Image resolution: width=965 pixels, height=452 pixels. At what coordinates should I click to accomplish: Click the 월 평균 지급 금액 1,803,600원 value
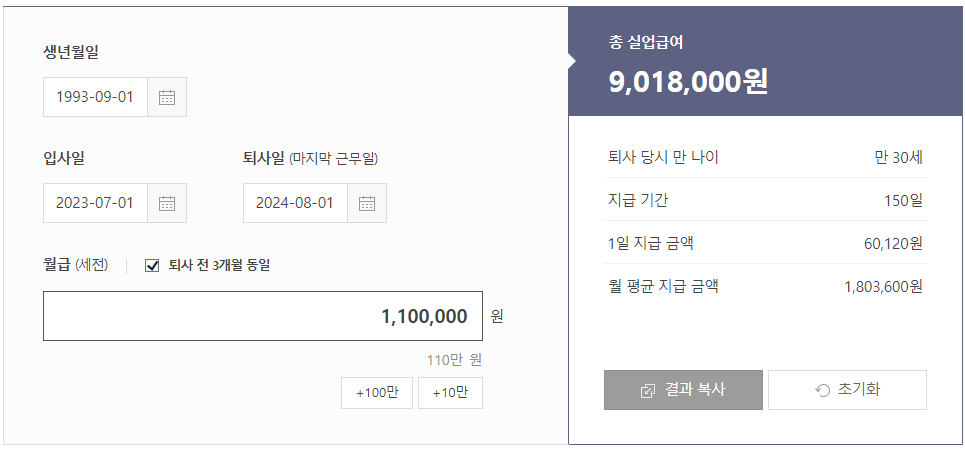click(883, 287)
